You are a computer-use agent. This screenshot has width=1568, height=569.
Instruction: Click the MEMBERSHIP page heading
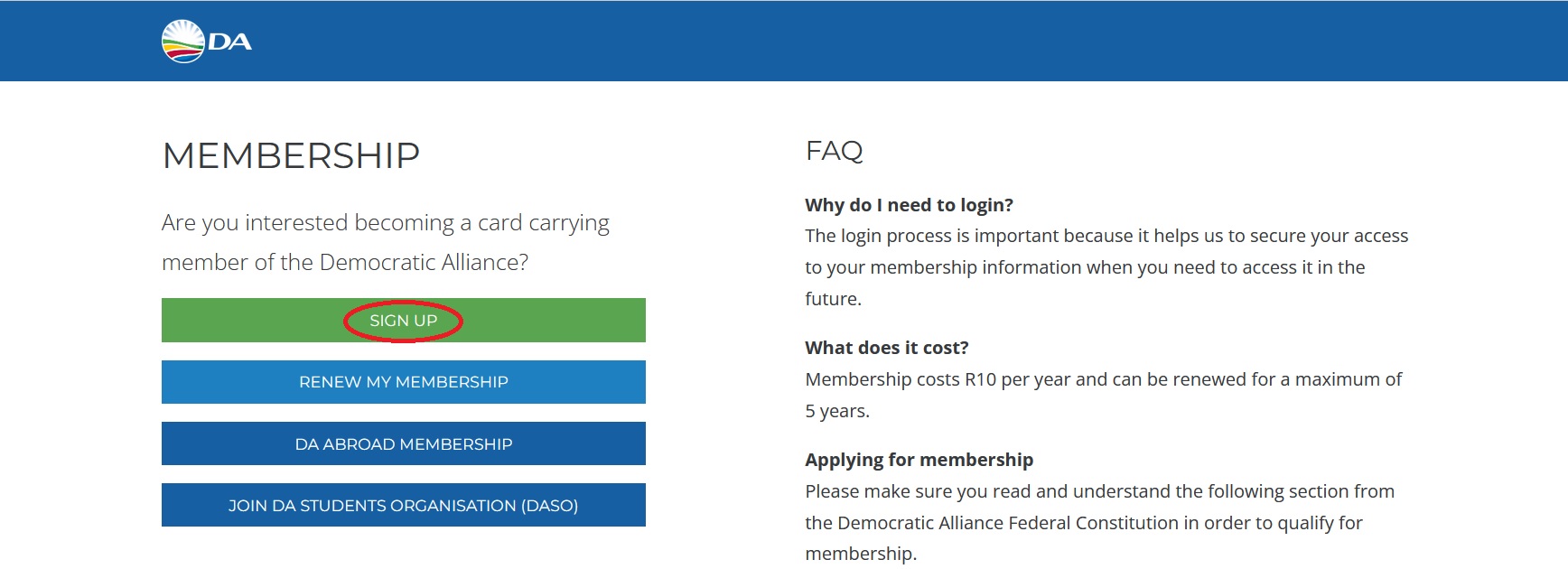(x=291, y=156)
